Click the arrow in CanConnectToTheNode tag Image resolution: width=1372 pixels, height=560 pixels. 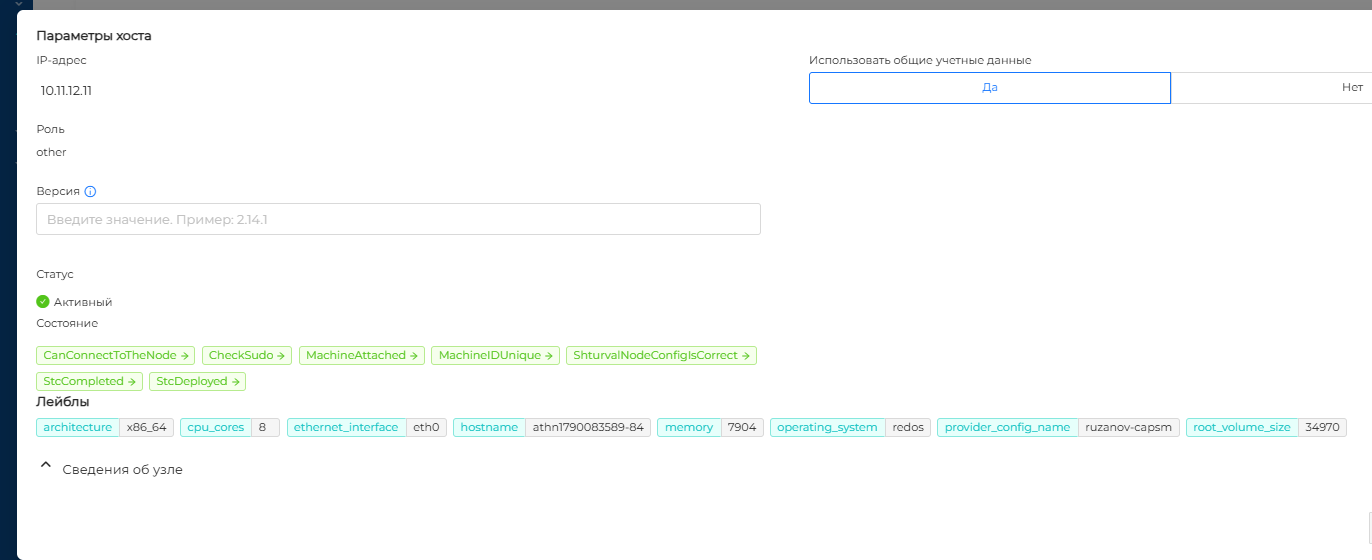point(185,355)
